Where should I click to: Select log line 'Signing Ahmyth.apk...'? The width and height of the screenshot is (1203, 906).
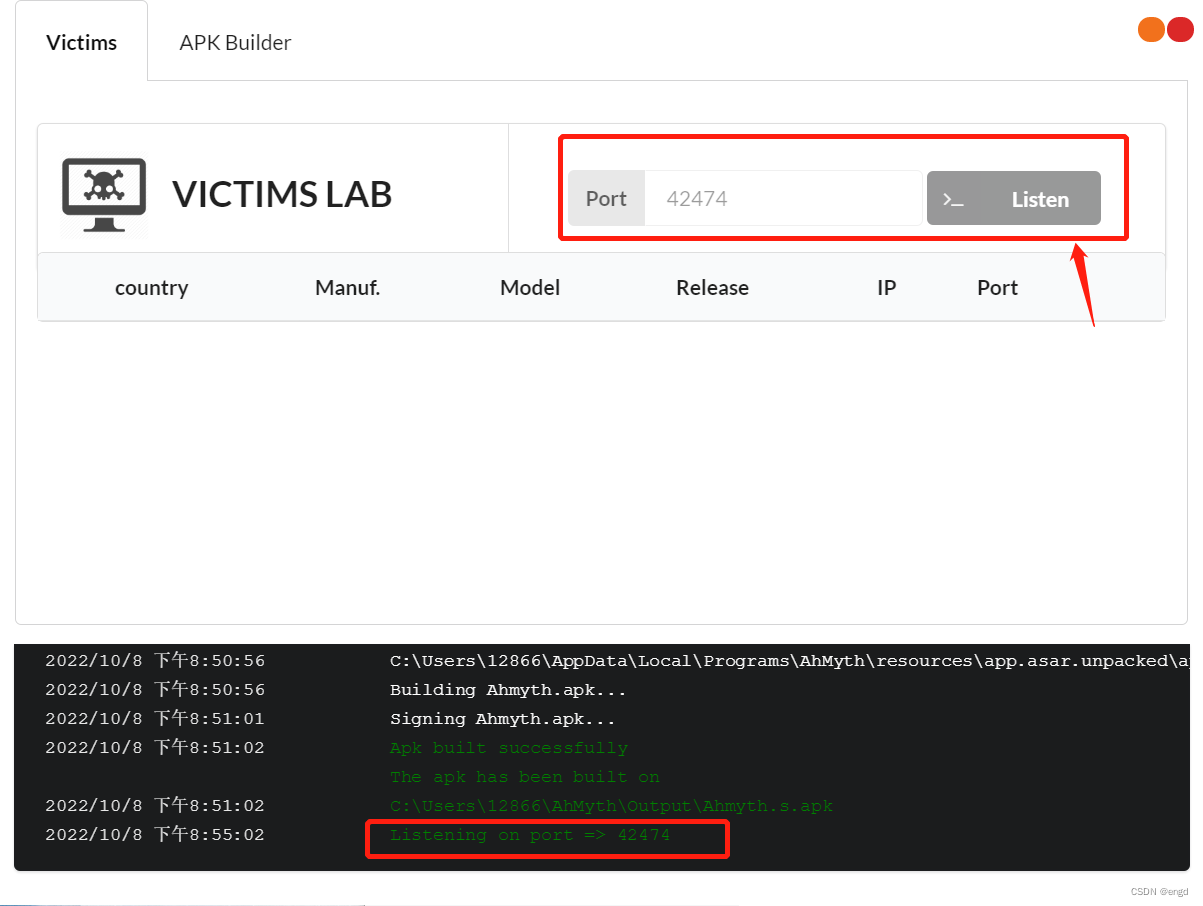click(x=502, y=719)
